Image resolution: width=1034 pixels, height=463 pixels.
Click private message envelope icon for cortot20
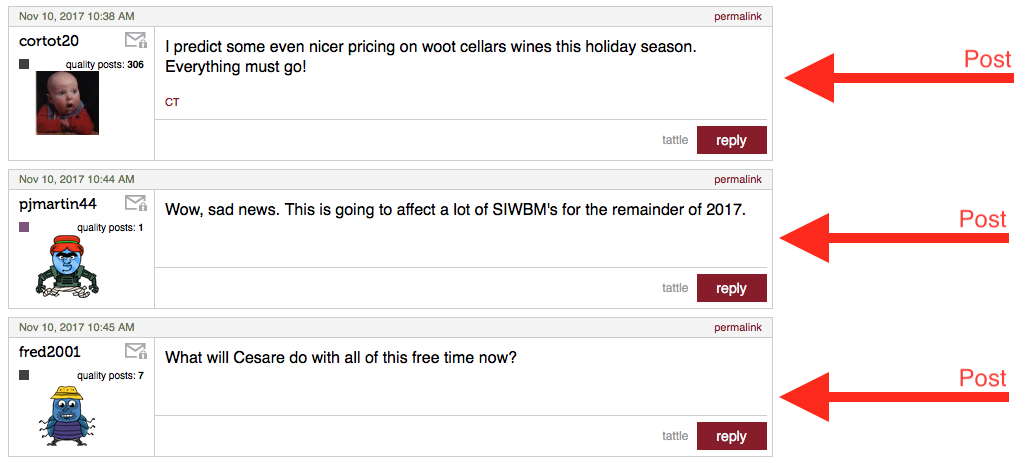tap(136, 40)
